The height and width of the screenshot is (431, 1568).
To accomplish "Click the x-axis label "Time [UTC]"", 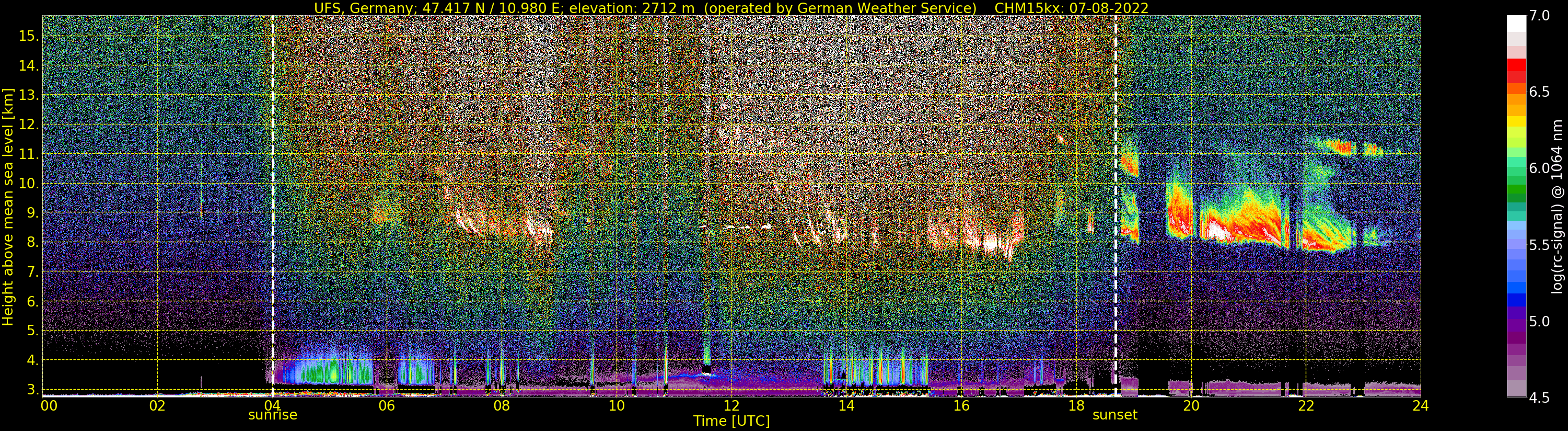I will tap(731, 421).
